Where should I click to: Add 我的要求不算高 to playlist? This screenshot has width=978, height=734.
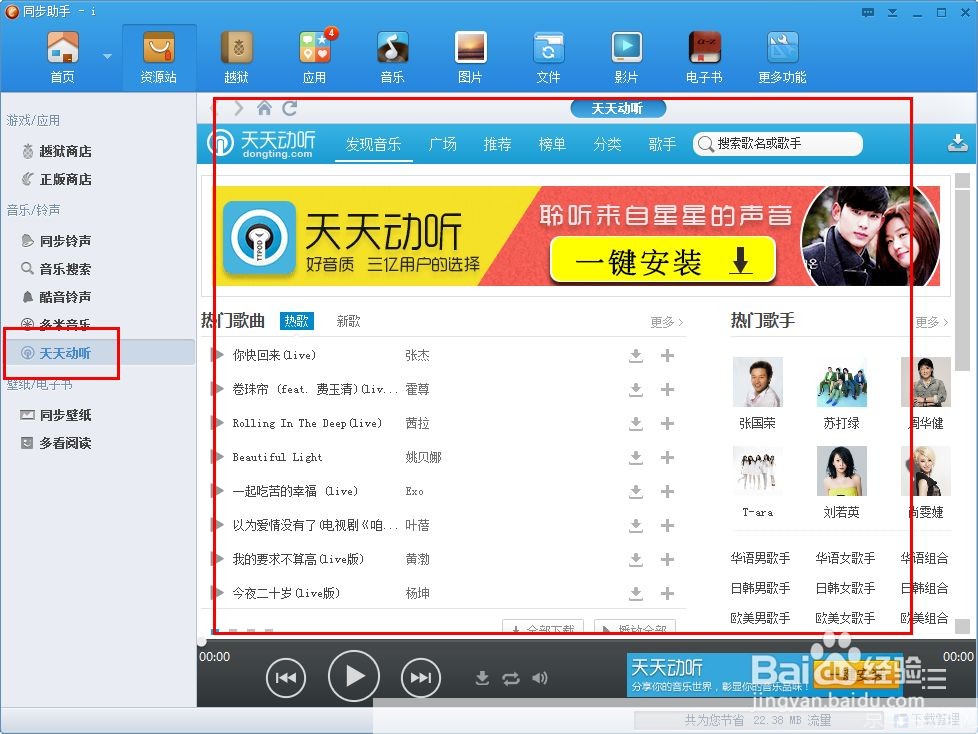(667, 559)
